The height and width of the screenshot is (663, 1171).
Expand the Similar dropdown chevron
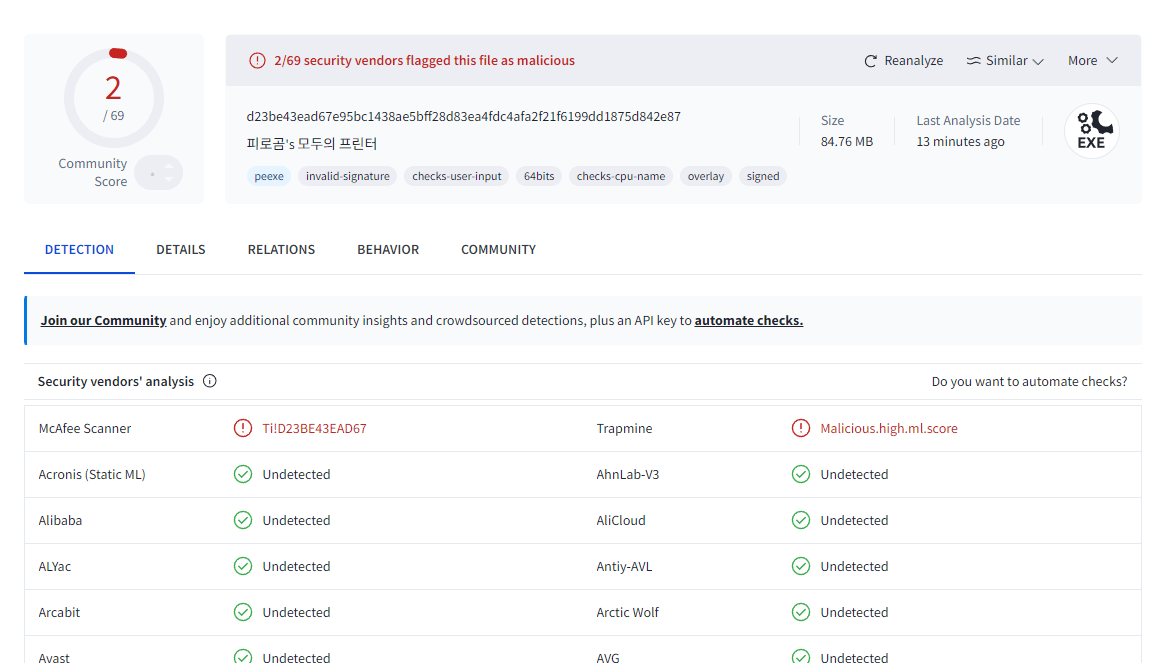point(1038,62)
